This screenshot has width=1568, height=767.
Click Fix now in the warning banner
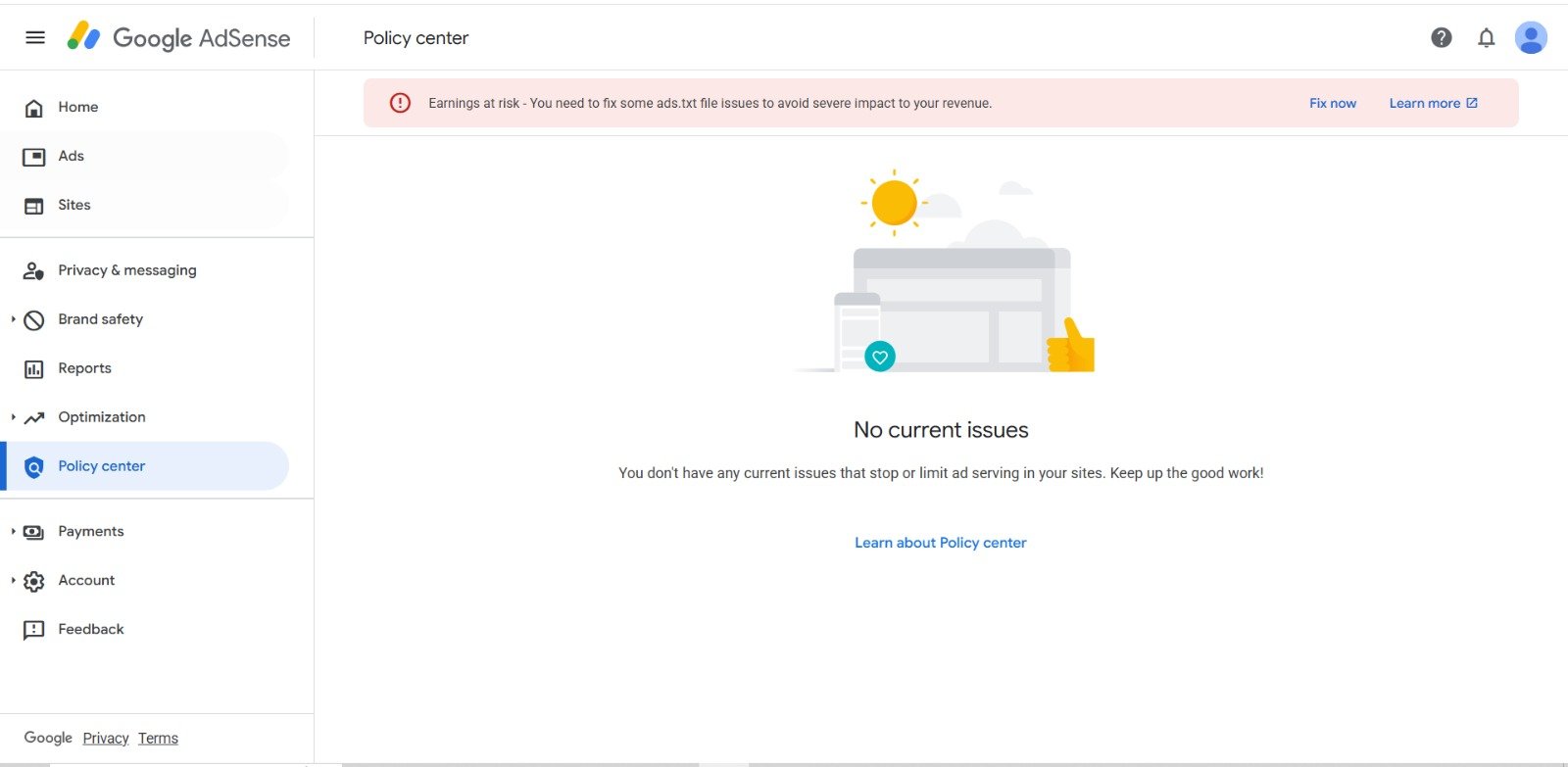click(1332, 103)
